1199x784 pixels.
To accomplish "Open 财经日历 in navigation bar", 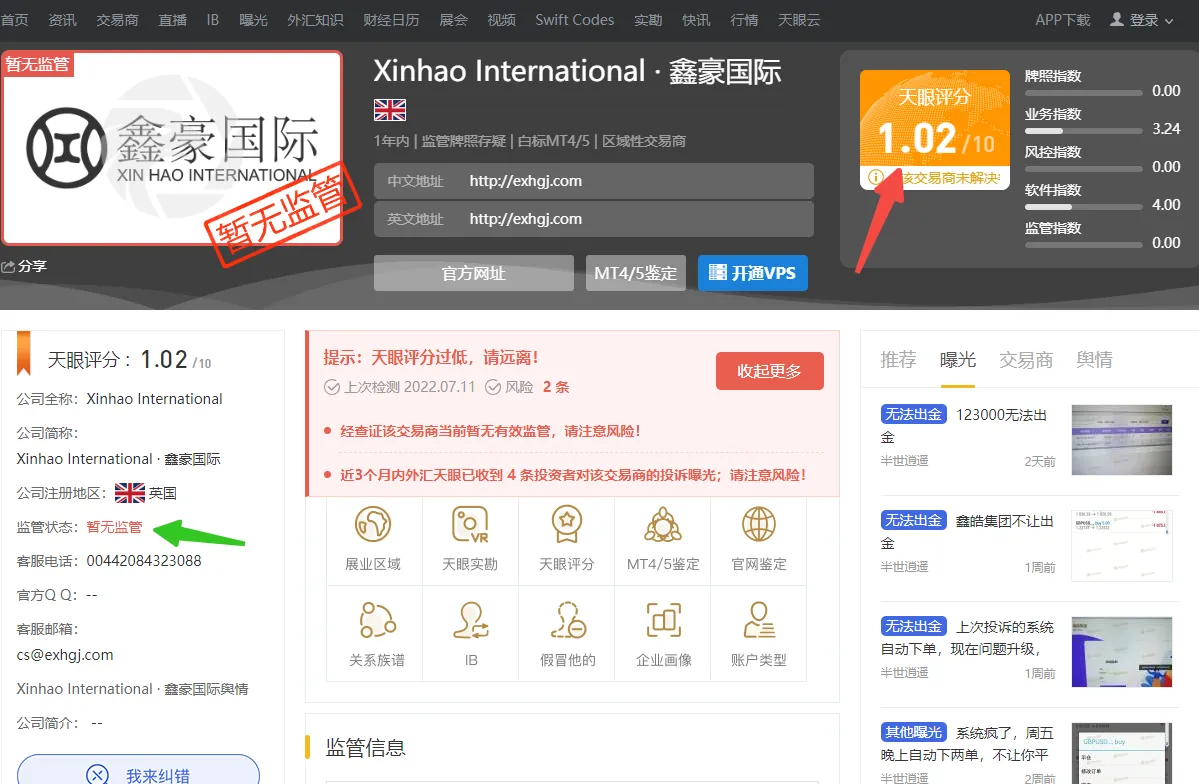I will [x=392, y=20].
